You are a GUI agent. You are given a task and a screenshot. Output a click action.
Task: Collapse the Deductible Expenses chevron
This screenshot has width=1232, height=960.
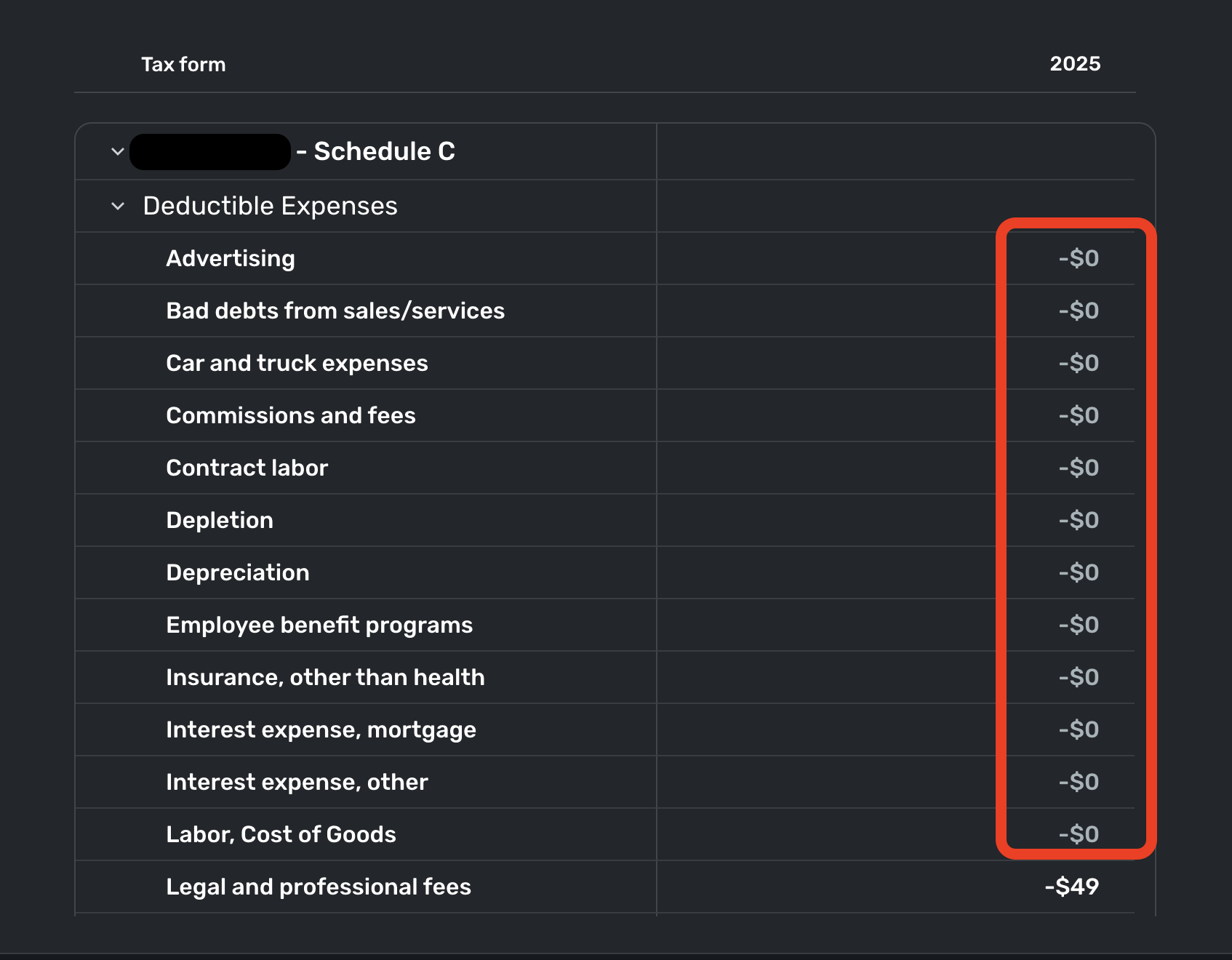coord(118,207)
